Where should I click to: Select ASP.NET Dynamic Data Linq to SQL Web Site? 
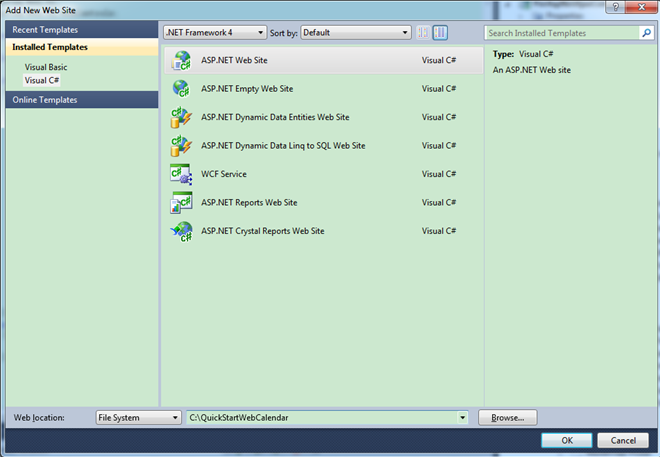pyautogui.click(x=283, y=146)
